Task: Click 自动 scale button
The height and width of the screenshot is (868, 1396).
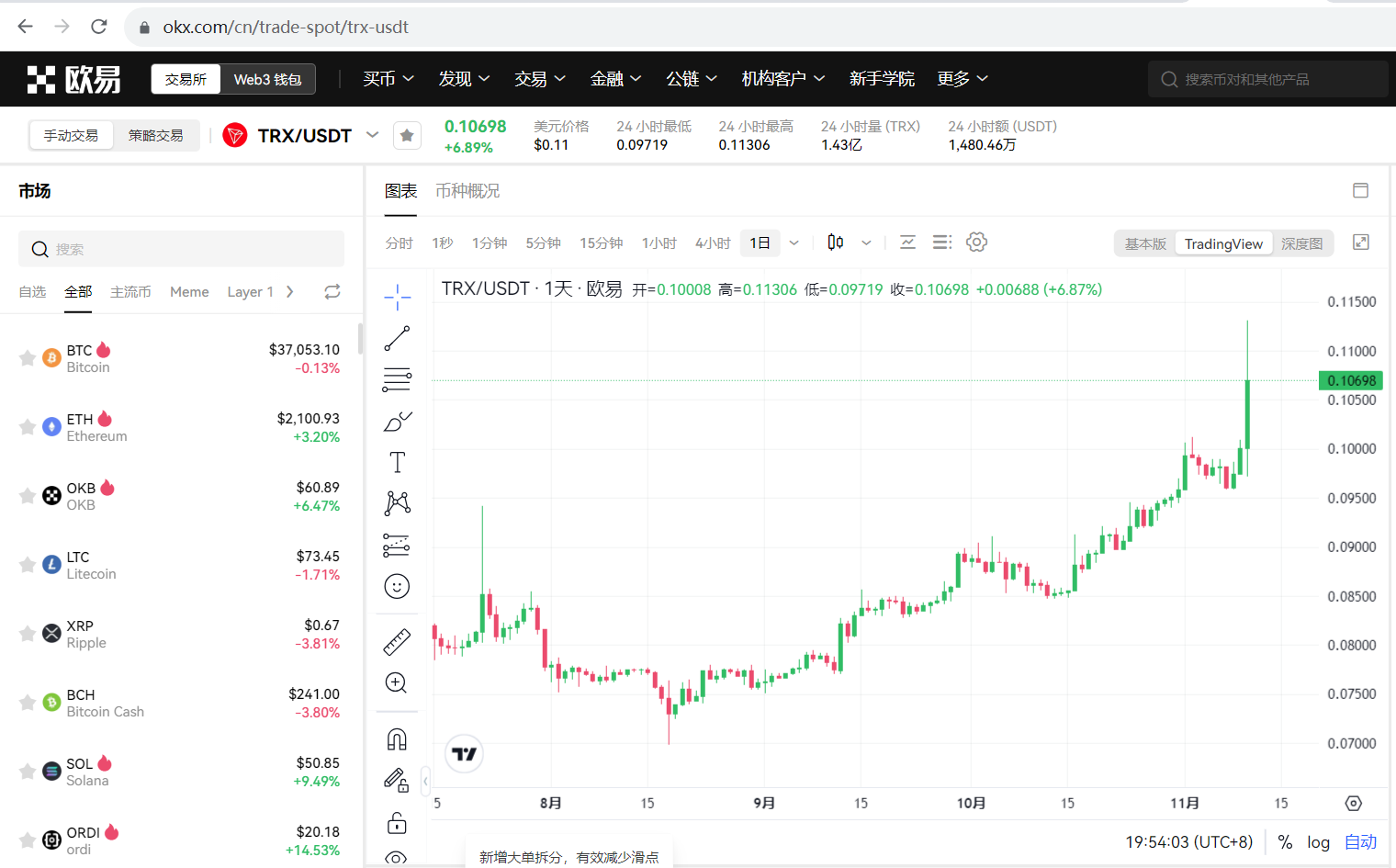Action: [x=1360, y=842]
